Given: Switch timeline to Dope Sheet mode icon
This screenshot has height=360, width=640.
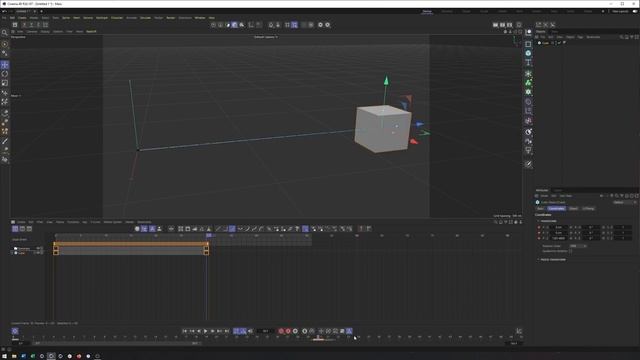Looking at the screenshot, I should [x=15, y=229].
